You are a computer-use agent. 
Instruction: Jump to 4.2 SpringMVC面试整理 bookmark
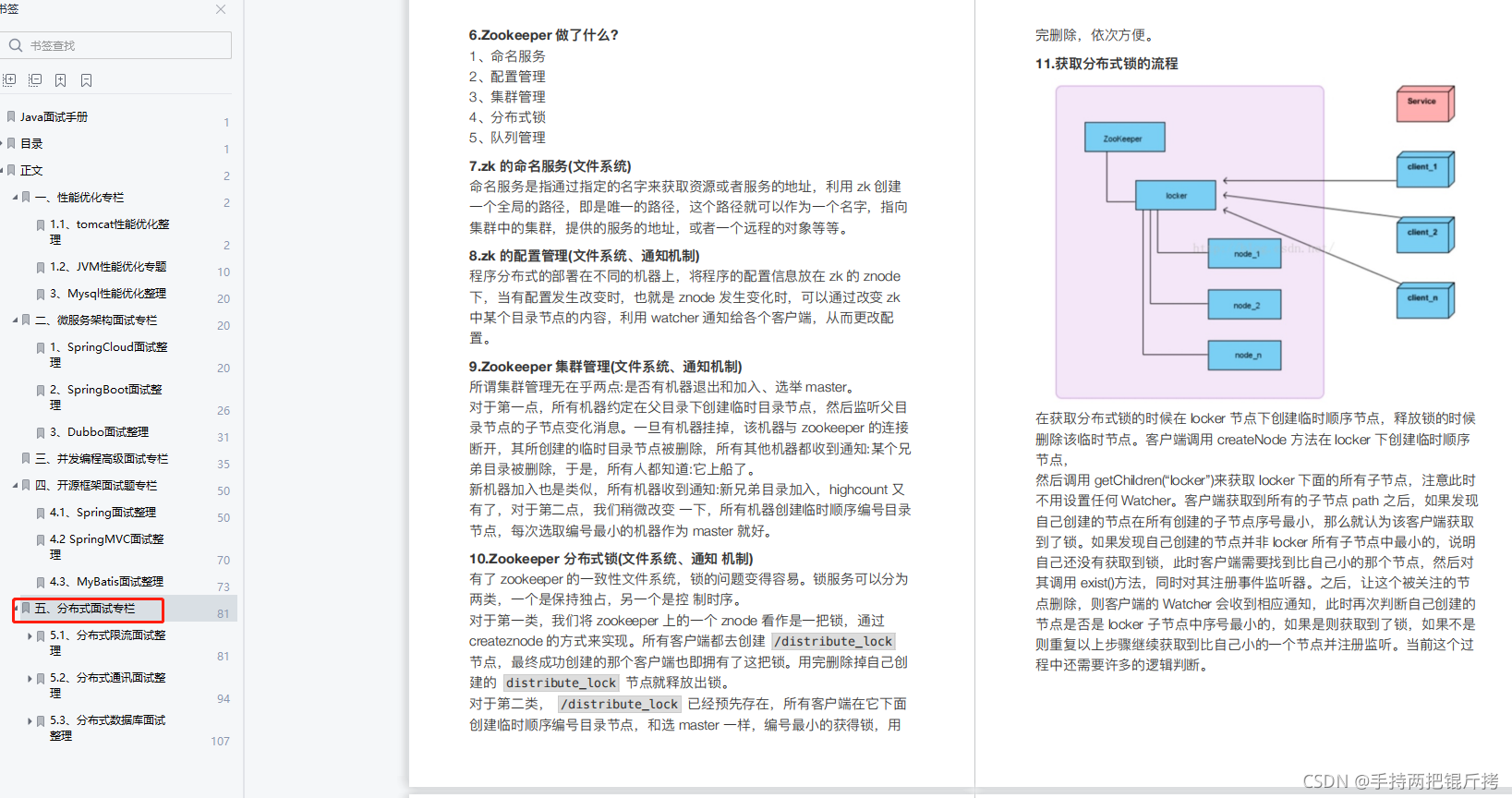(107, 547)
